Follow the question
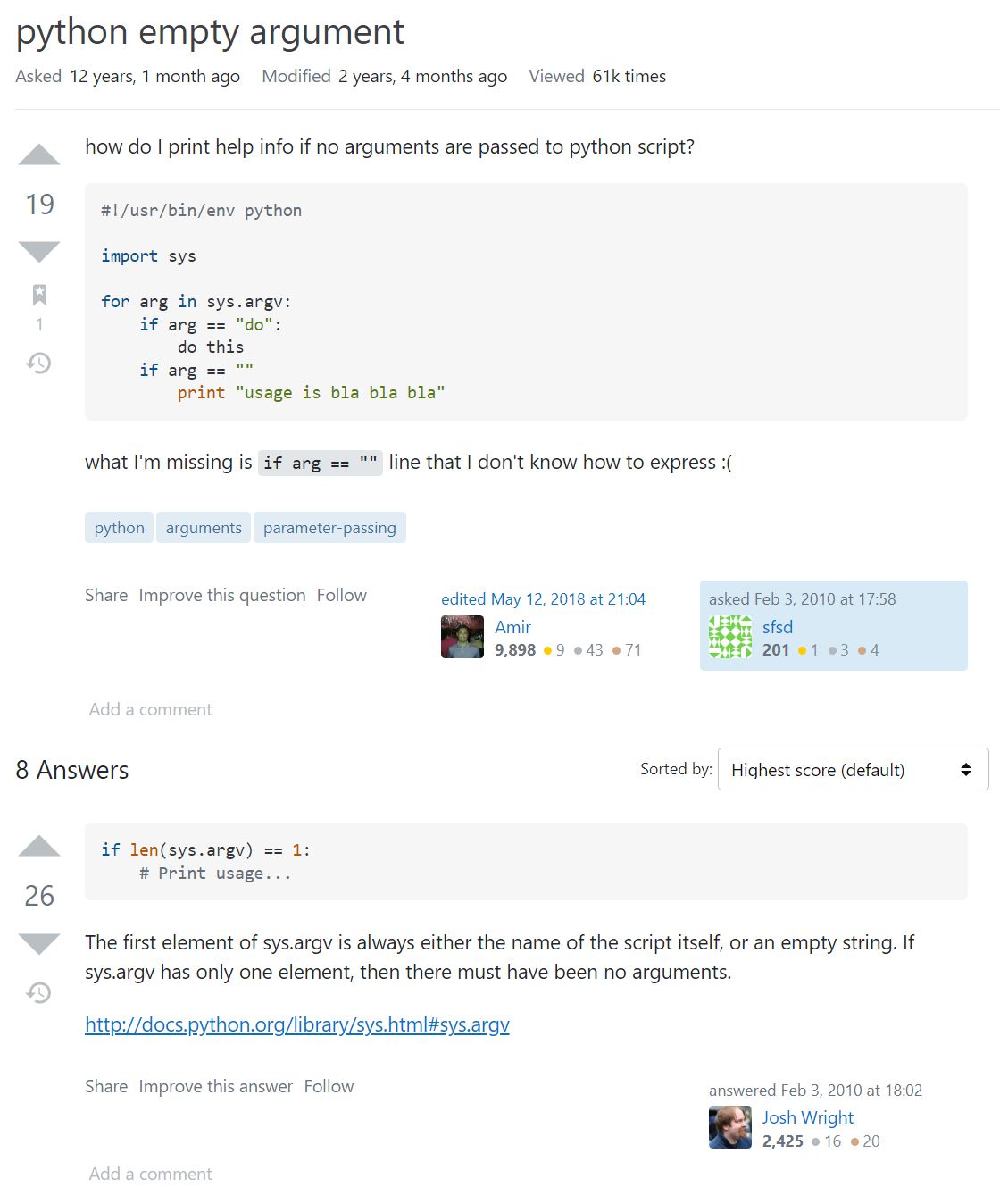Image resolution: width=1000 pixels, height=1204 pixels. click(342, 595)
